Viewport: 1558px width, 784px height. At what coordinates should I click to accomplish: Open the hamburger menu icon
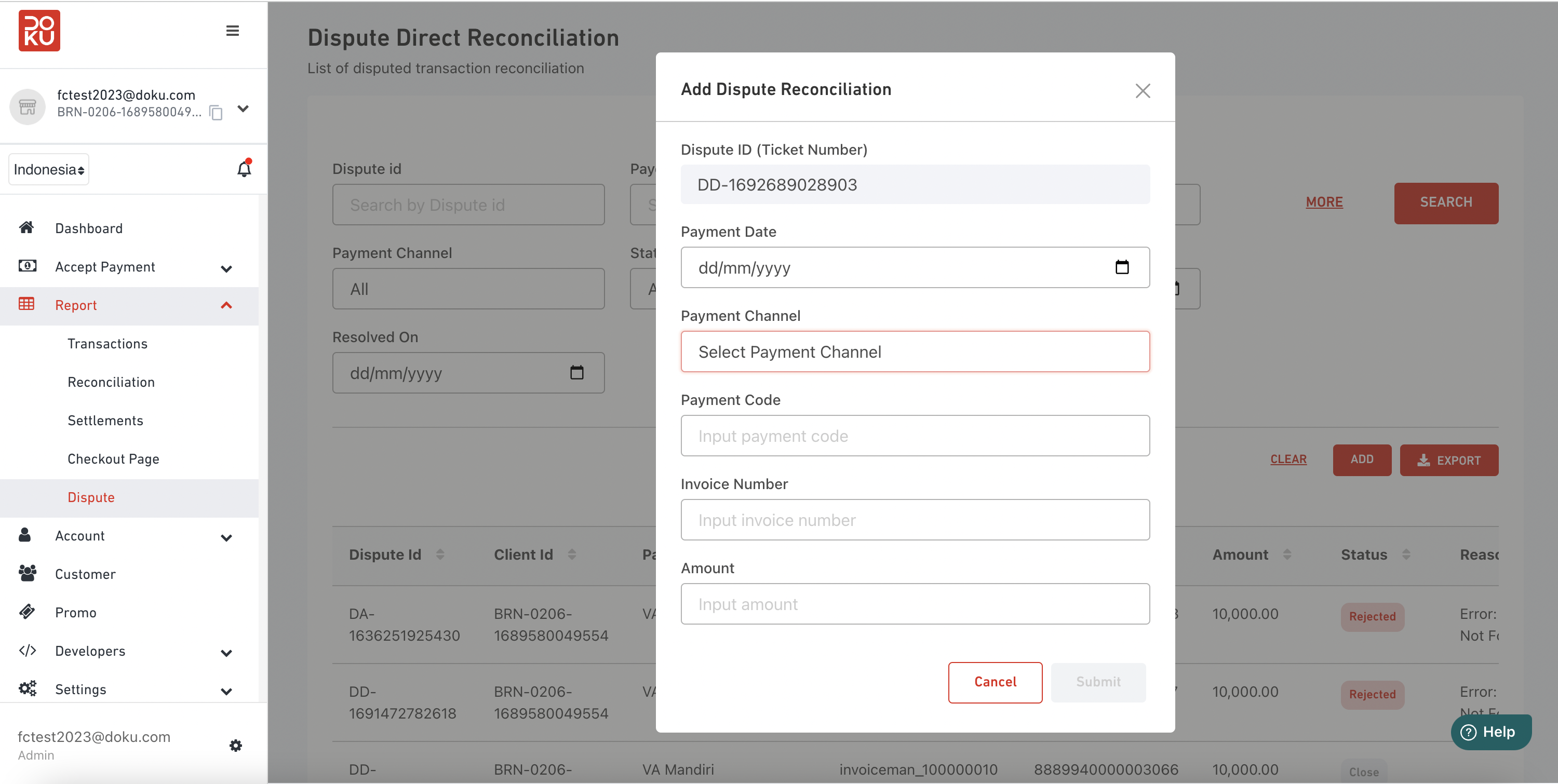coord(232,30)
